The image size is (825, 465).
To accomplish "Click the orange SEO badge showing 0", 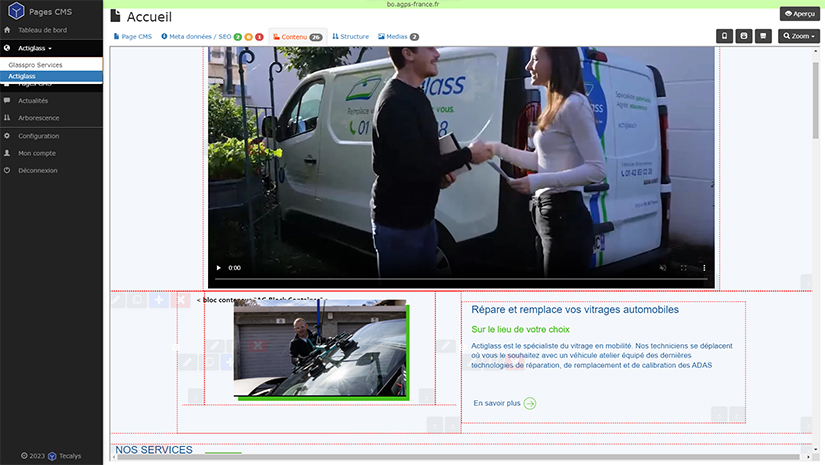I will tap(248, 37).
